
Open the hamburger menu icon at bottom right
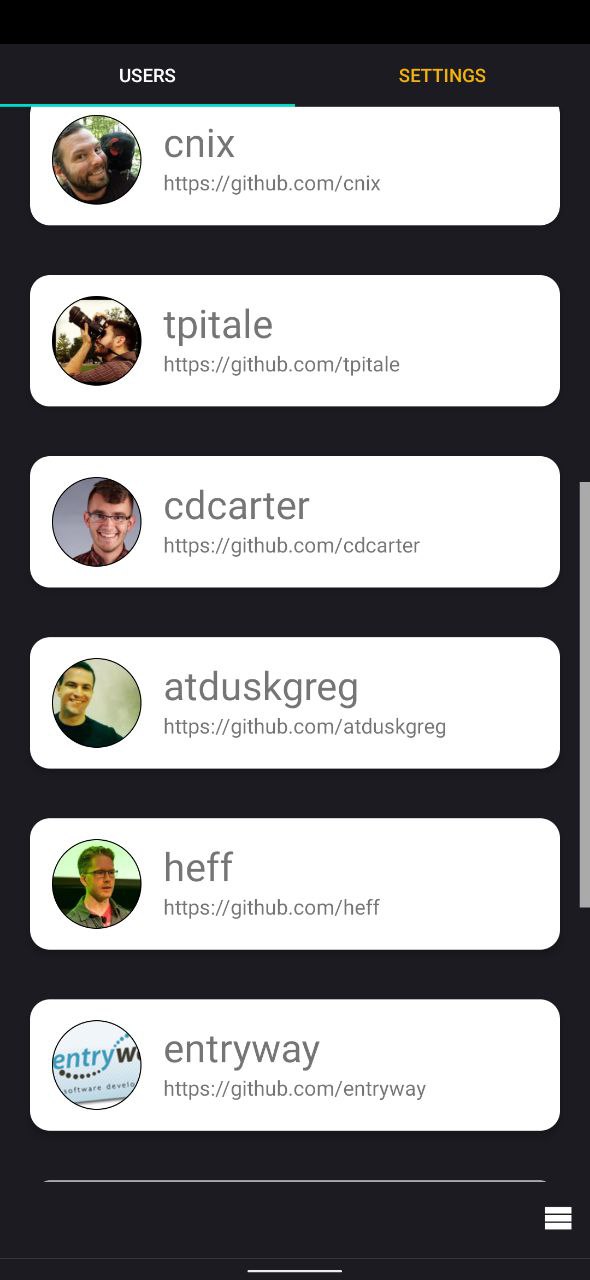coord(558,1218)
